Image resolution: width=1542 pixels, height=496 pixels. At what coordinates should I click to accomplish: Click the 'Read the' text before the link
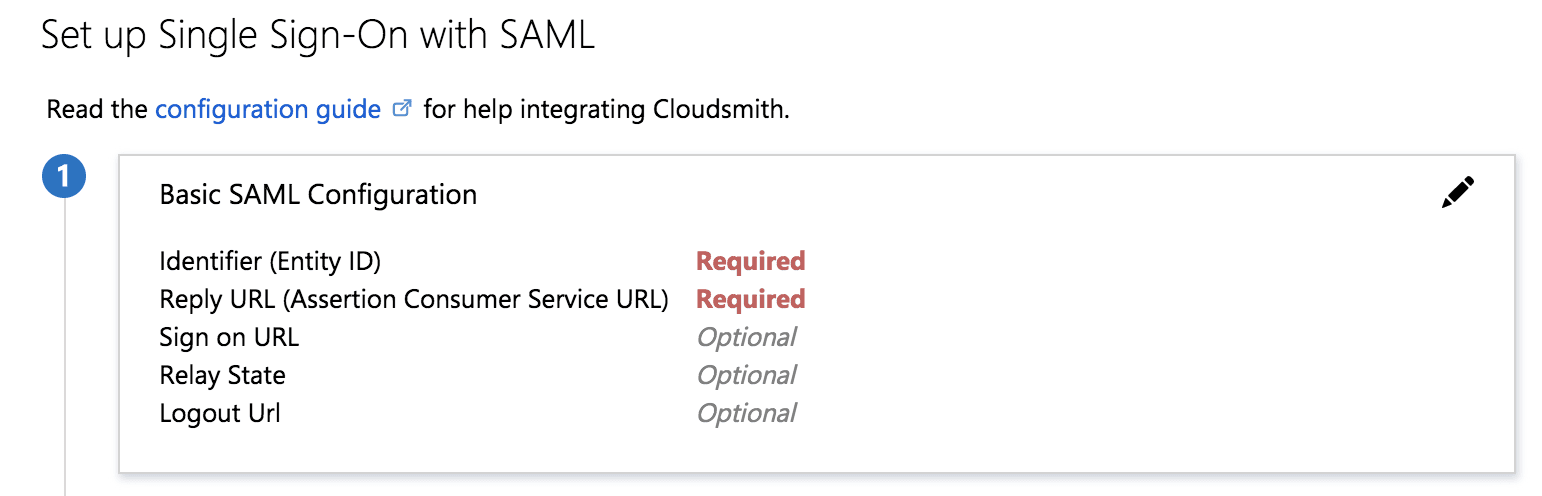tap(97, 109)
